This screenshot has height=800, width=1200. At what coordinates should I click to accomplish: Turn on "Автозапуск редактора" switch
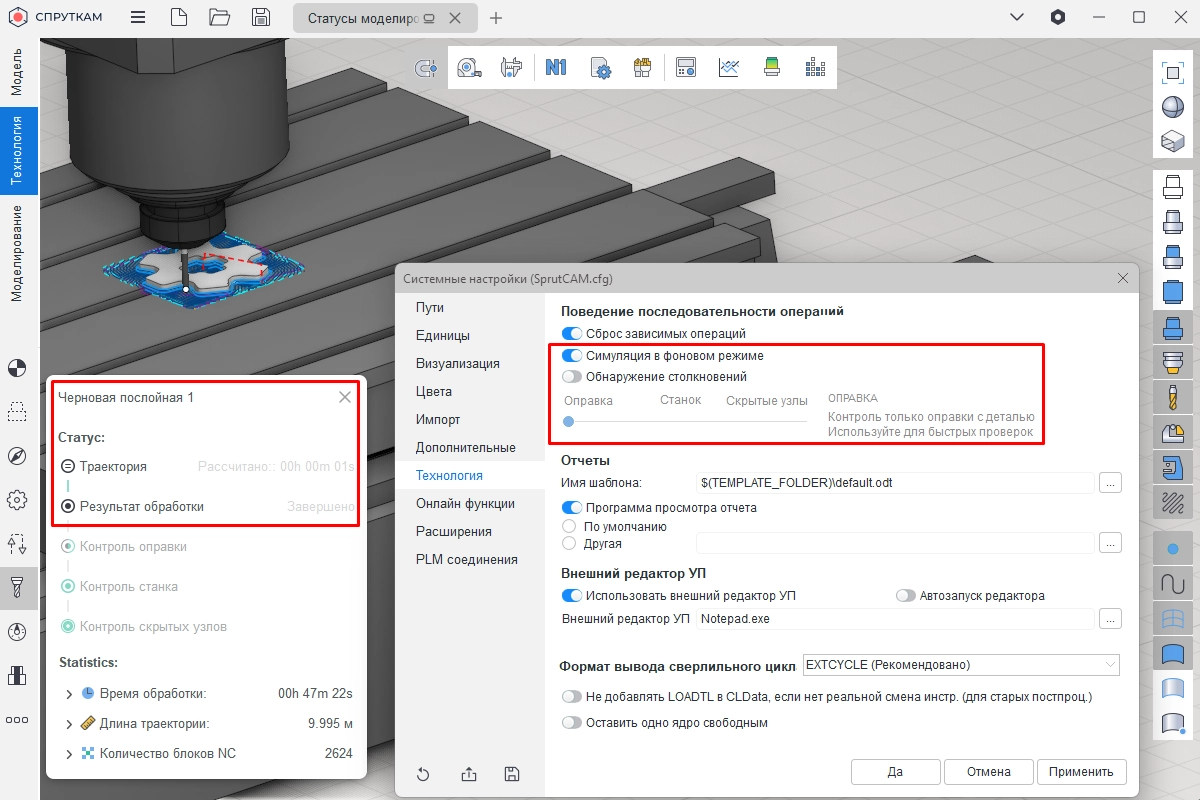pyautogui.click(x=906, y=596)
